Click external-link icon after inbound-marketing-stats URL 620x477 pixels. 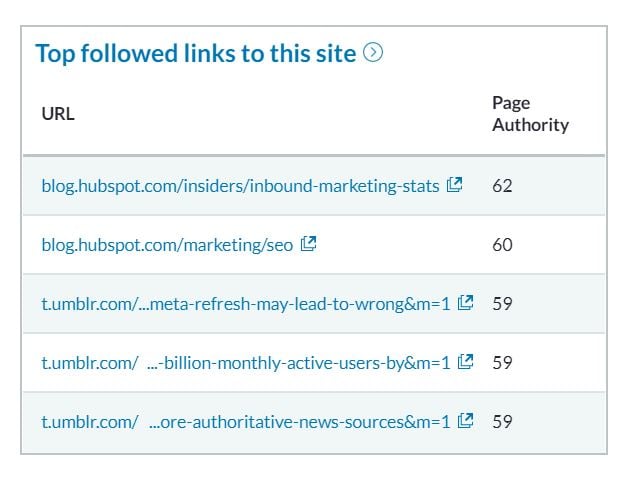[454, 185]
